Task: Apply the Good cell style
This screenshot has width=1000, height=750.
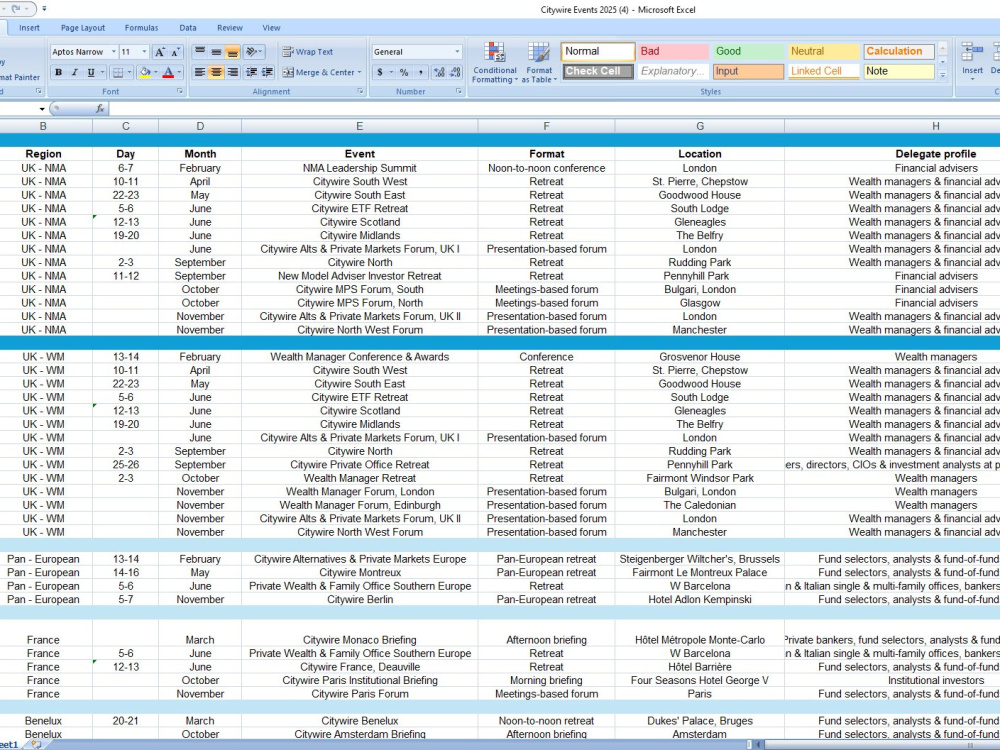Action: [x=749, y=52]
